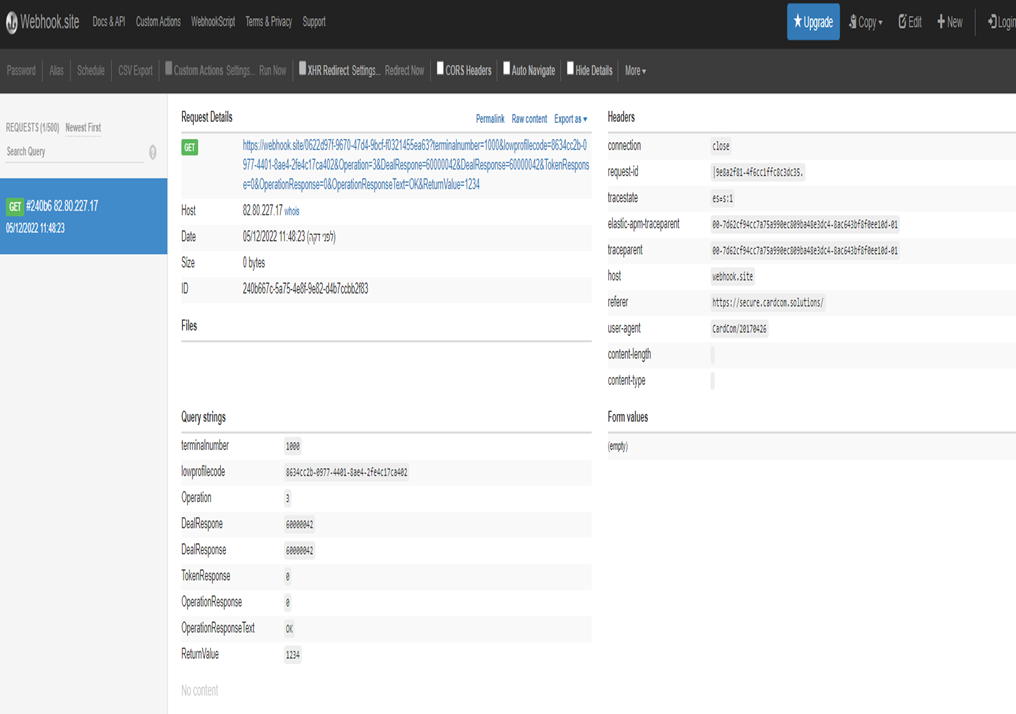Toggle Newest First sort order
Image resolution: width=1016 pixels, height=714 pixels.
click(83, 128)
